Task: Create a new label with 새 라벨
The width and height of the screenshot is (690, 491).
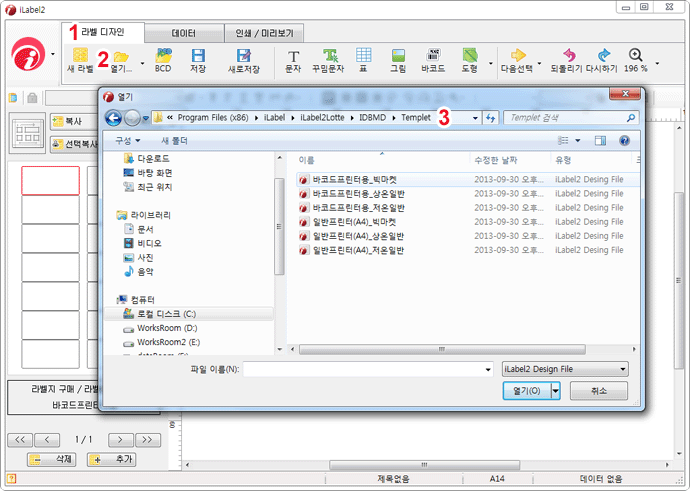Action: coord(80,60)
